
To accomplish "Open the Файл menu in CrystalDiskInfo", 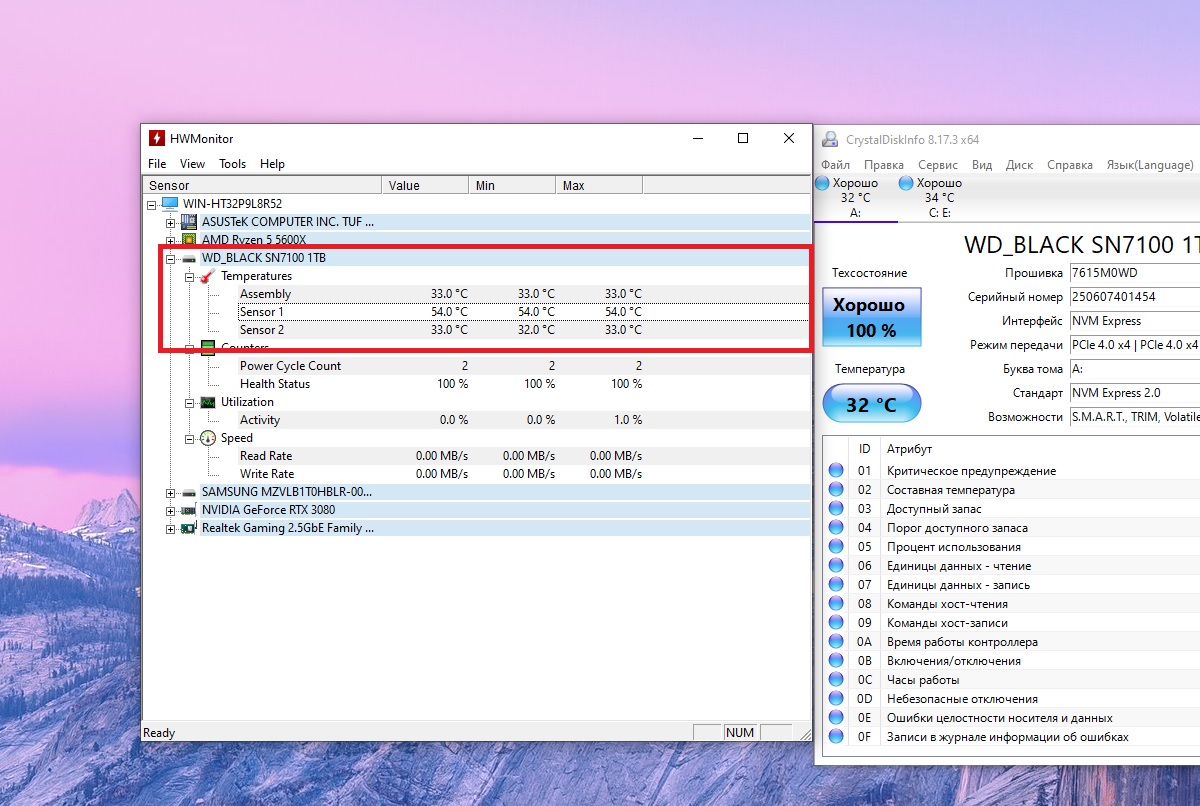I will (x=835, y=165).
